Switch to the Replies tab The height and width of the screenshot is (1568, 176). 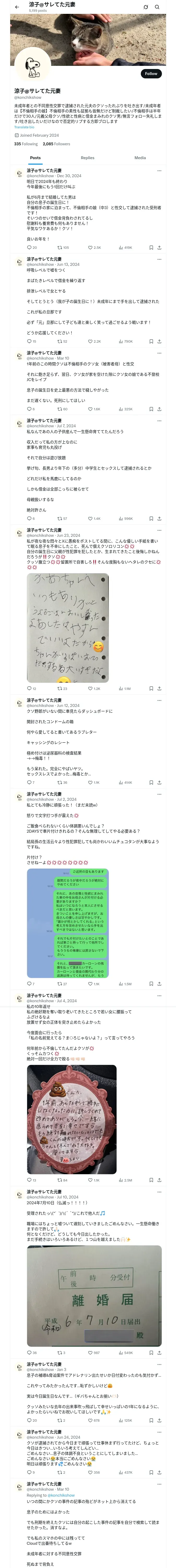coord(87,158)
